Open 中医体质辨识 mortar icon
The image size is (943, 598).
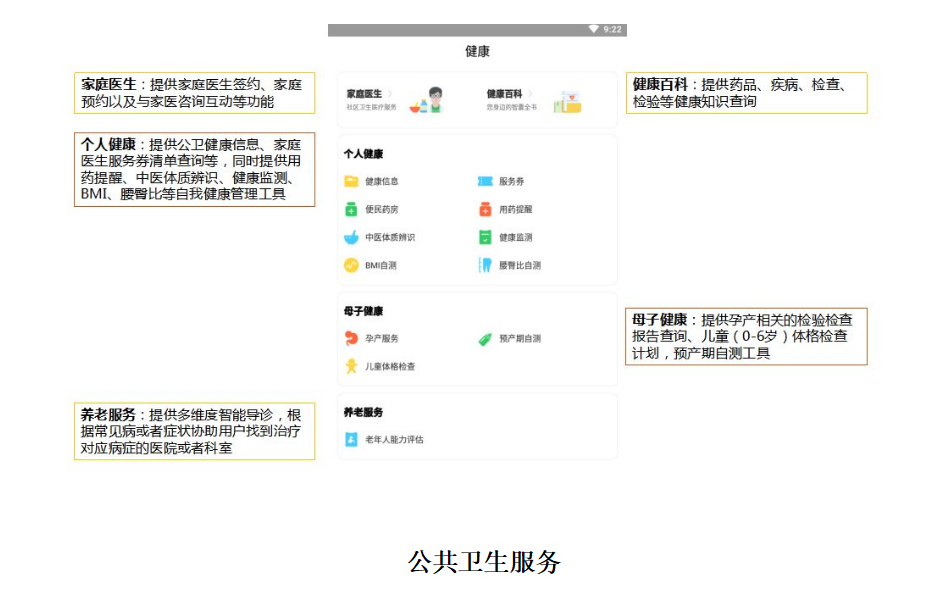(x=351, y=238)
